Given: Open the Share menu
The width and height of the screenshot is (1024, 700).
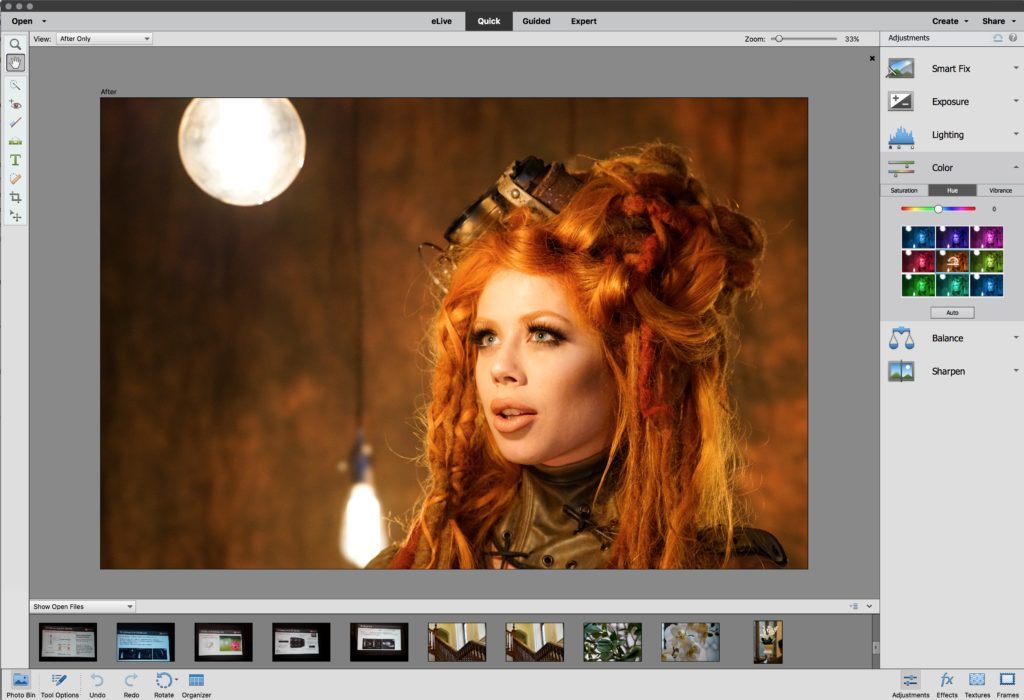Looking at the screenshot, I should 997,21.
